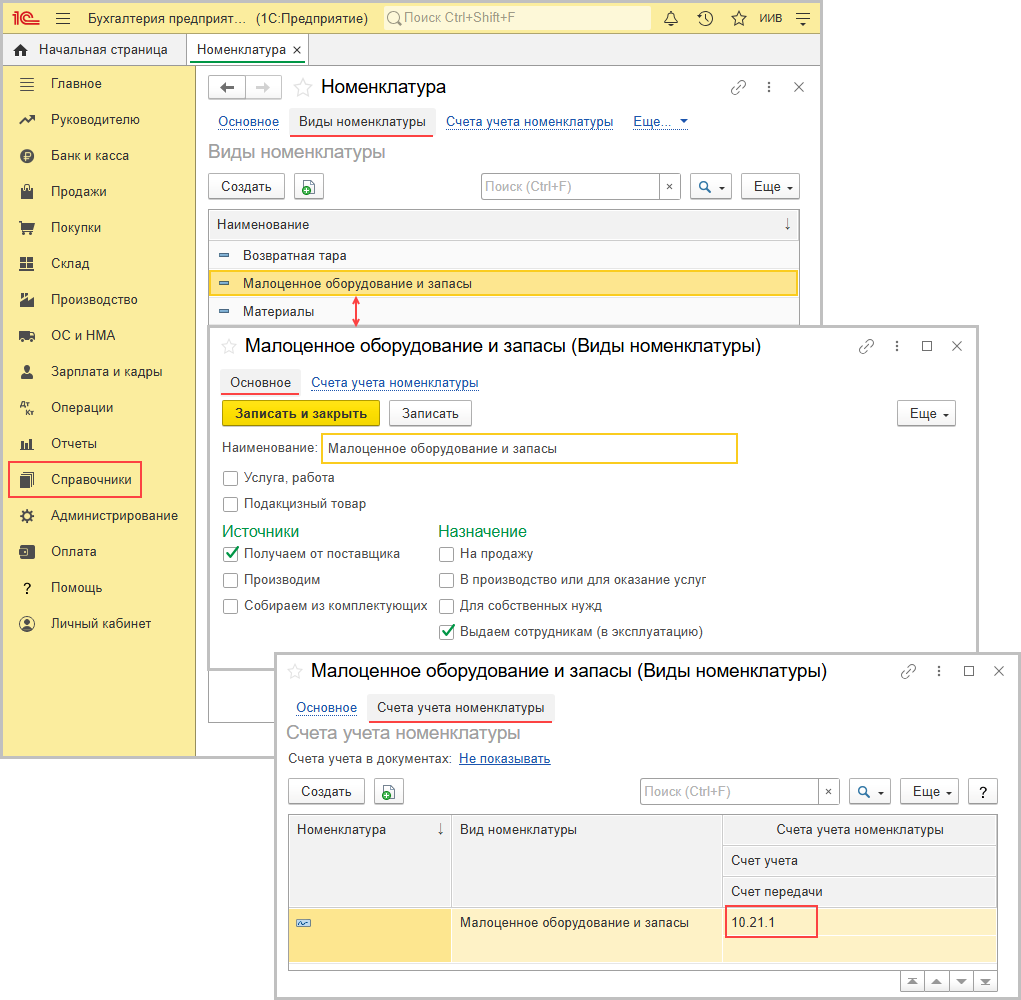This screenshot has width=1021, height=1000.
Task: Open three-dot menu of Номенклатура form
Action: tap(769, 87)
